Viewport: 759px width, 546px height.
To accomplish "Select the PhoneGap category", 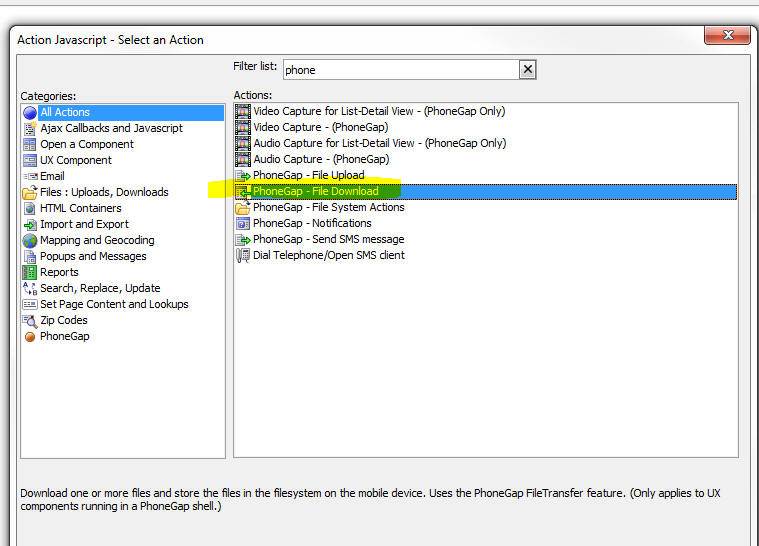I will [65, 336].
